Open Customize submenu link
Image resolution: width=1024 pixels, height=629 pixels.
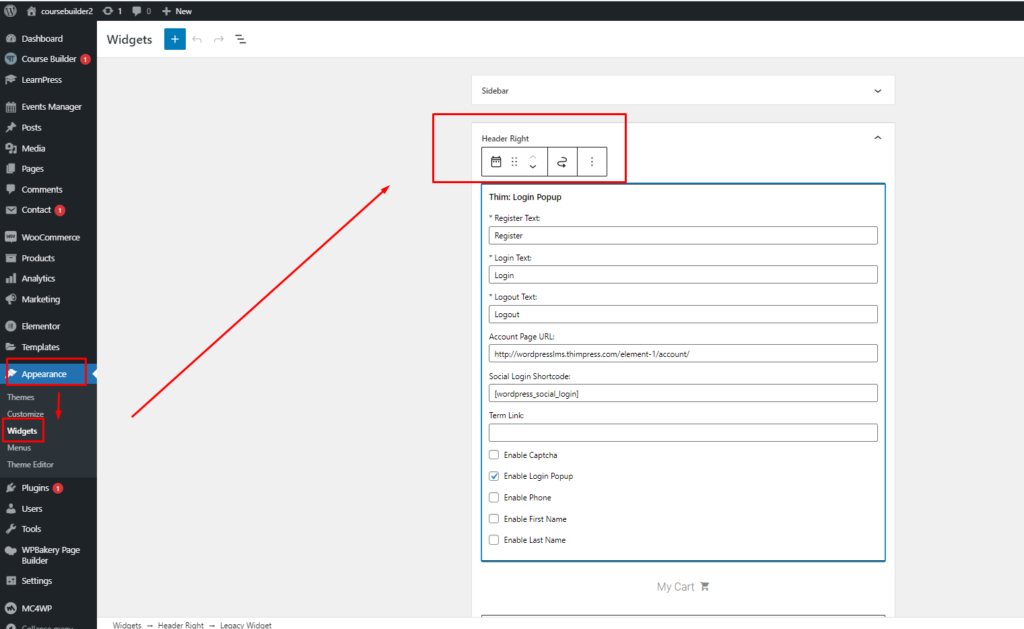(x=25, y=414)
